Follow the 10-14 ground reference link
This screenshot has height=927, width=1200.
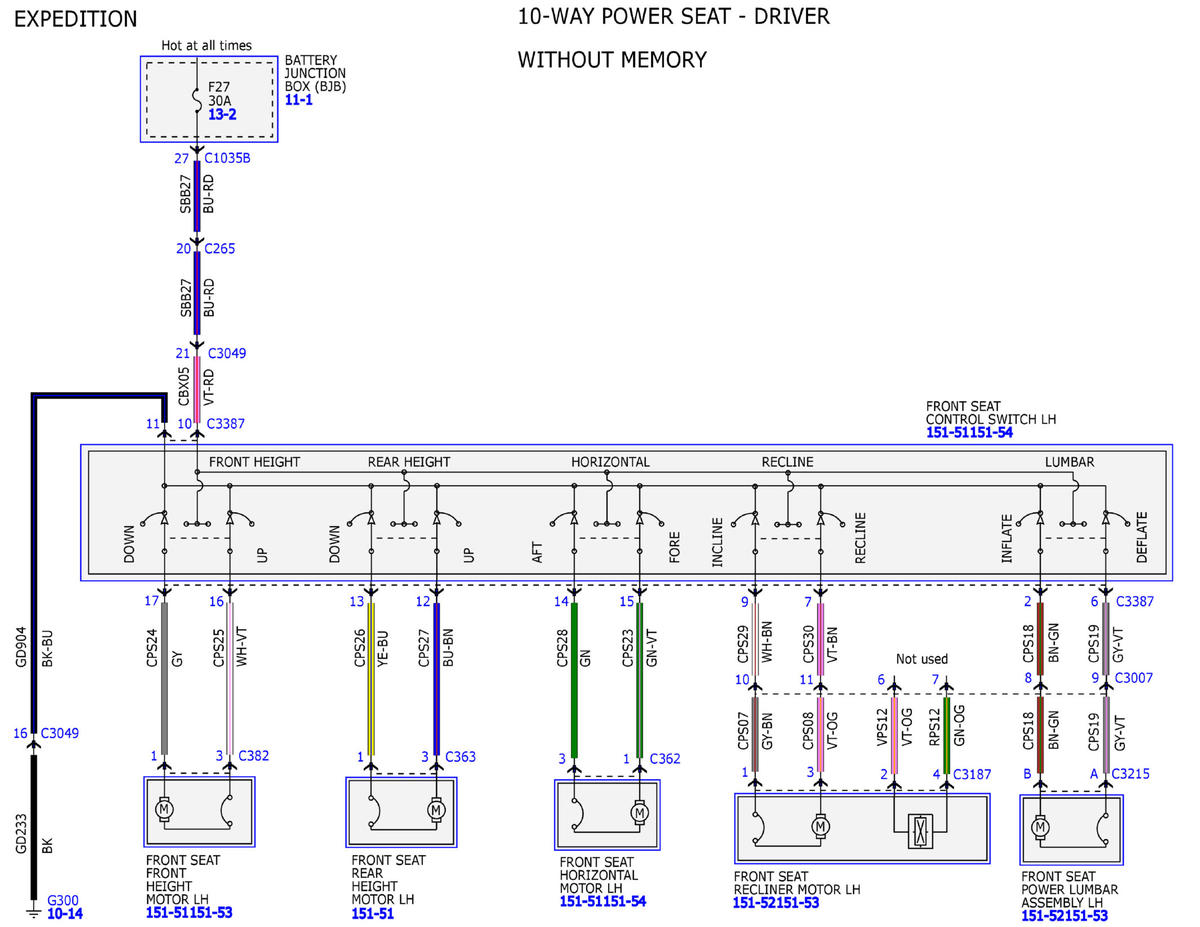[65, 914]
